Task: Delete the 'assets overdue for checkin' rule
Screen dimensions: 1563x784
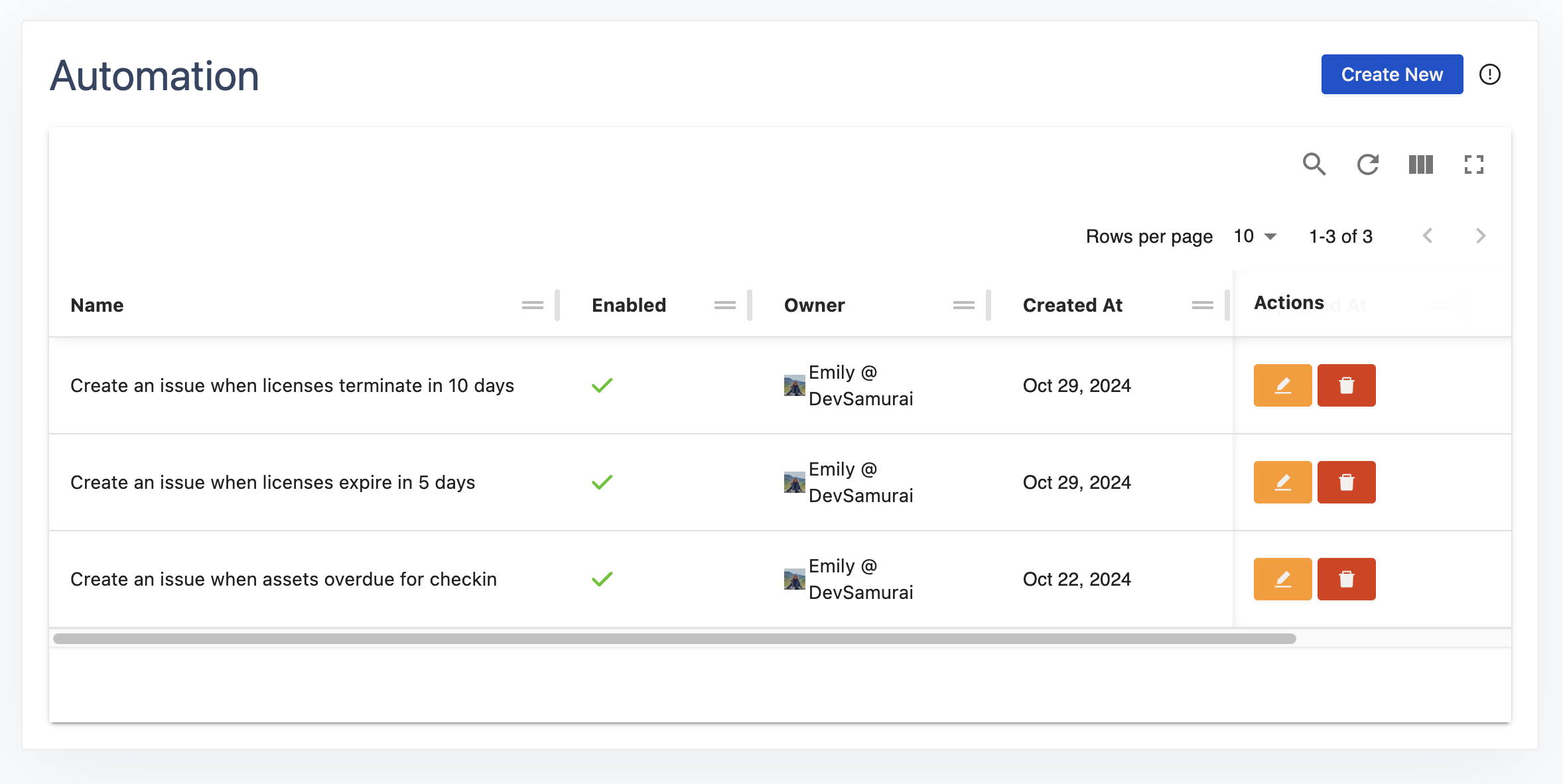Action: [1346, 579]
